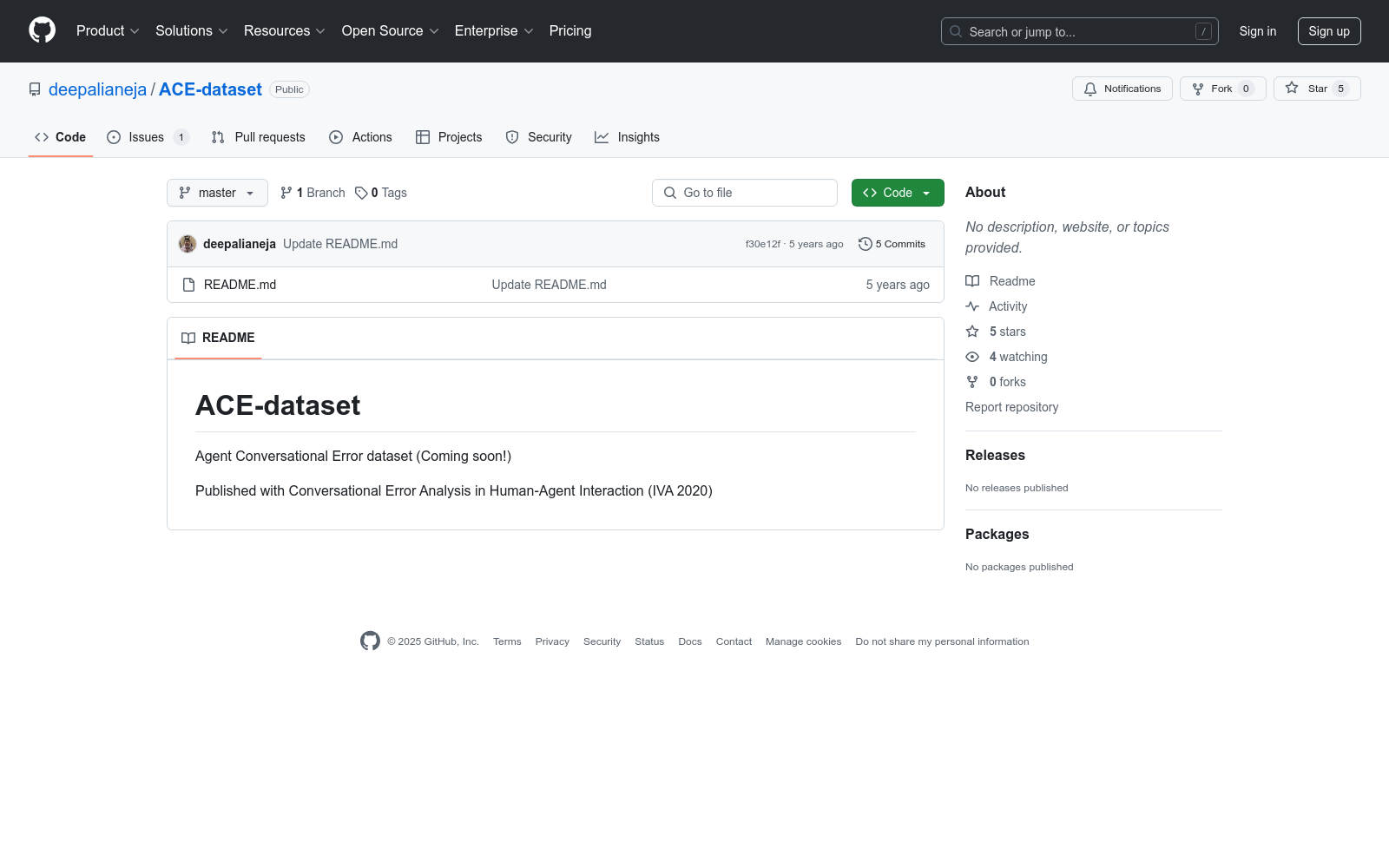Focus the Search or jump to field
Image resolution: width=1389 pixels, height=868 pixels.
[1080, 31]
